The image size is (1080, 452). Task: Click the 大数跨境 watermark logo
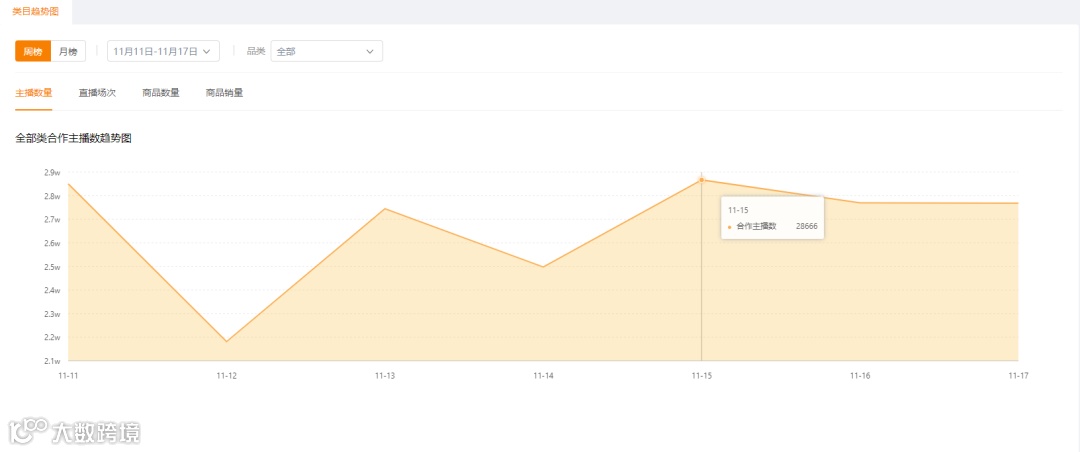(75, 431)
